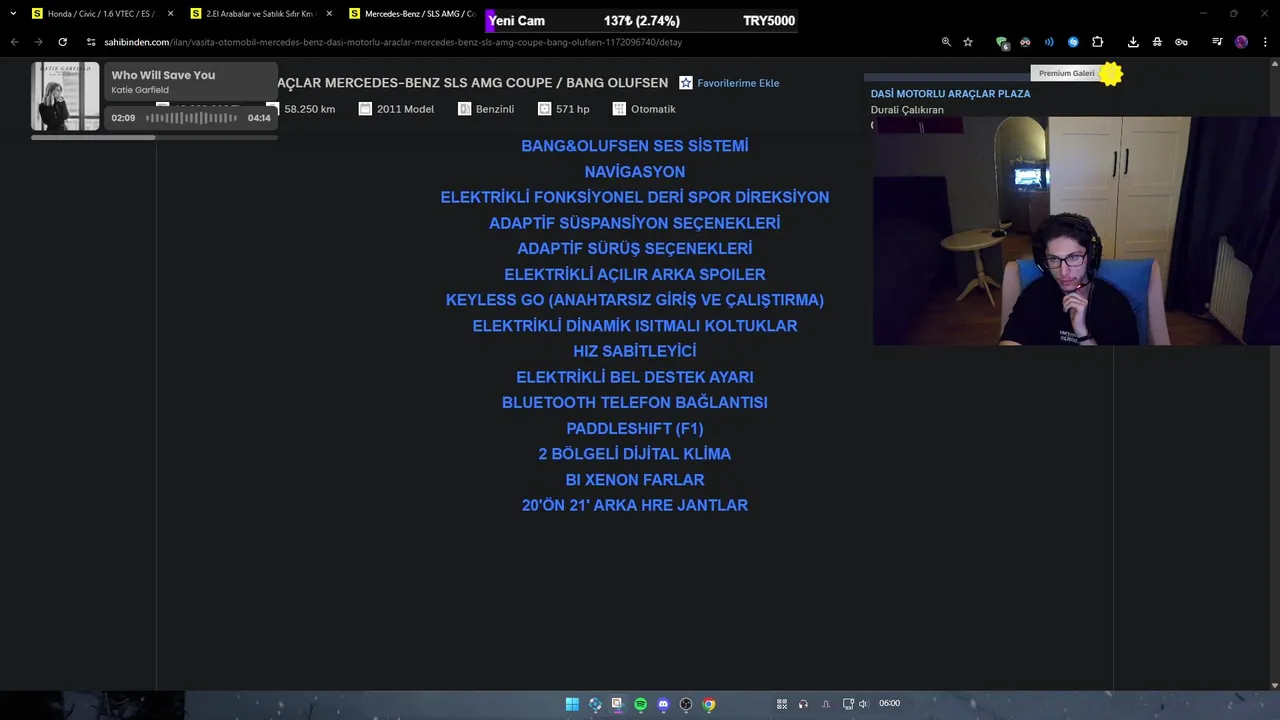The image size is (1280, 720).
Task: Go back to previous page
Action: tap(14, 42)
